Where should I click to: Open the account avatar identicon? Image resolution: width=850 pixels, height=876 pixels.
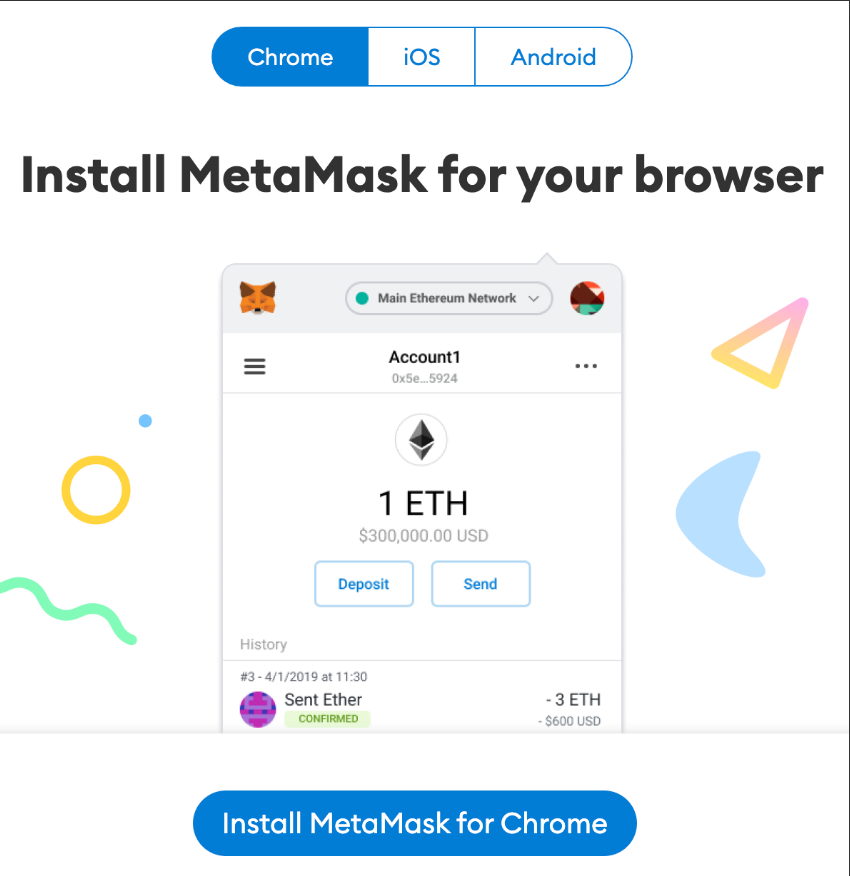(587, 298)
